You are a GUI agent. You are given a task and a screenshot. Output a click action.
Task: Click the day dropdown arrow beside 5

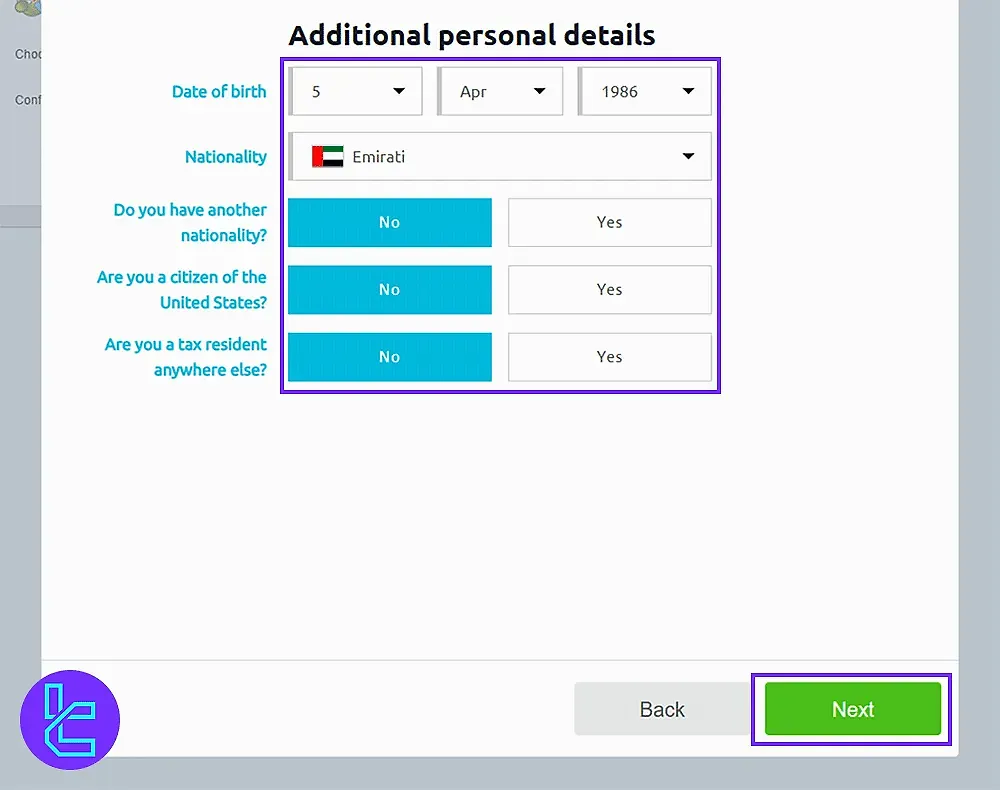[x=399, y=90]
